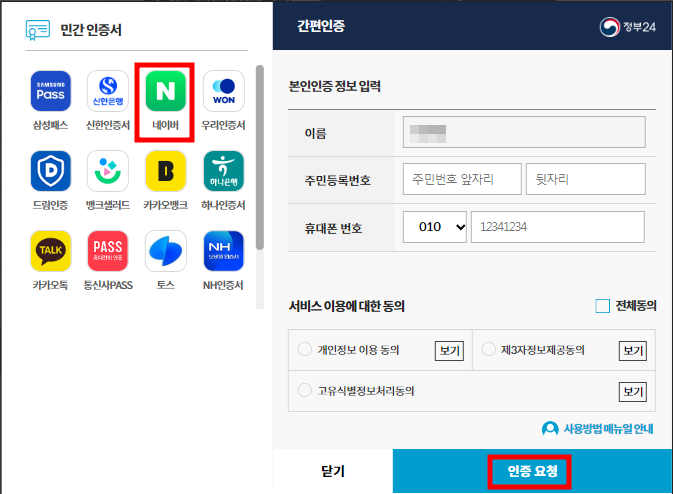
Task: Open the 010 phone prefix dropdown
Action: (x=434, y=227)
